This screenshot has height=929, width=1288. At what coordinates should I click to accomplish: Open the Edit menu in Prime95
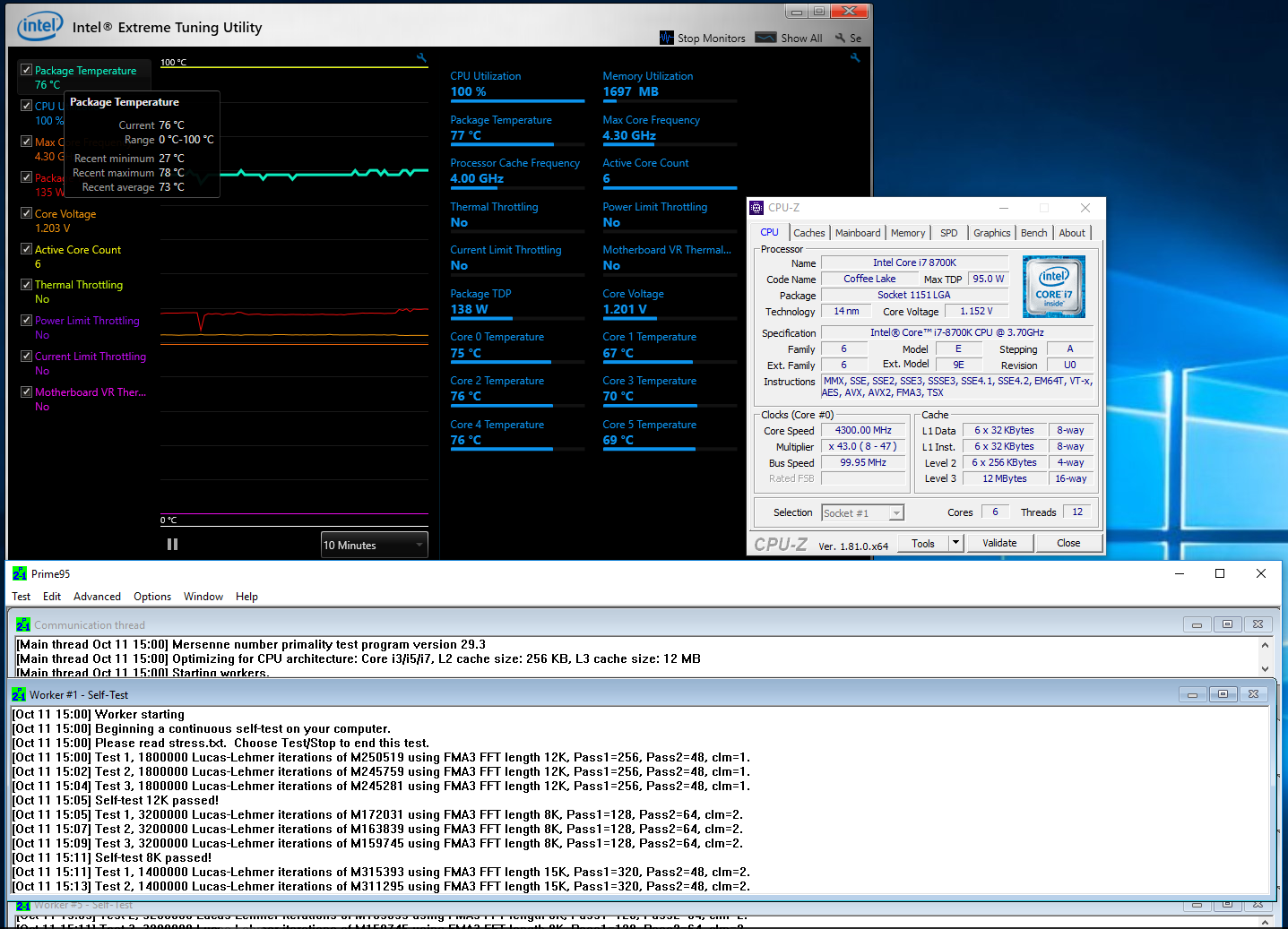[52, 597]
